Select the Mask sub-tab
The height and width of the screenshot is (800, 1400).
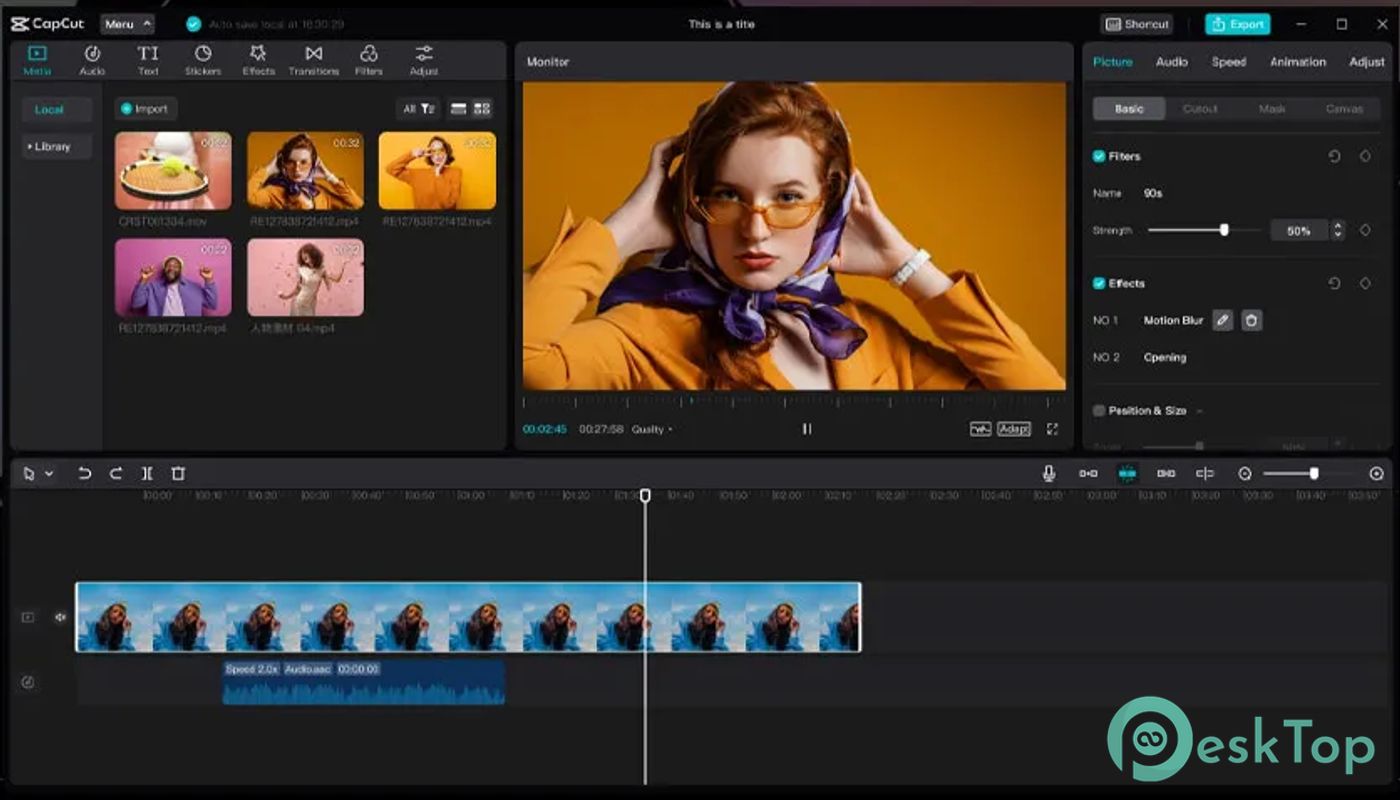pos(1272,109)
